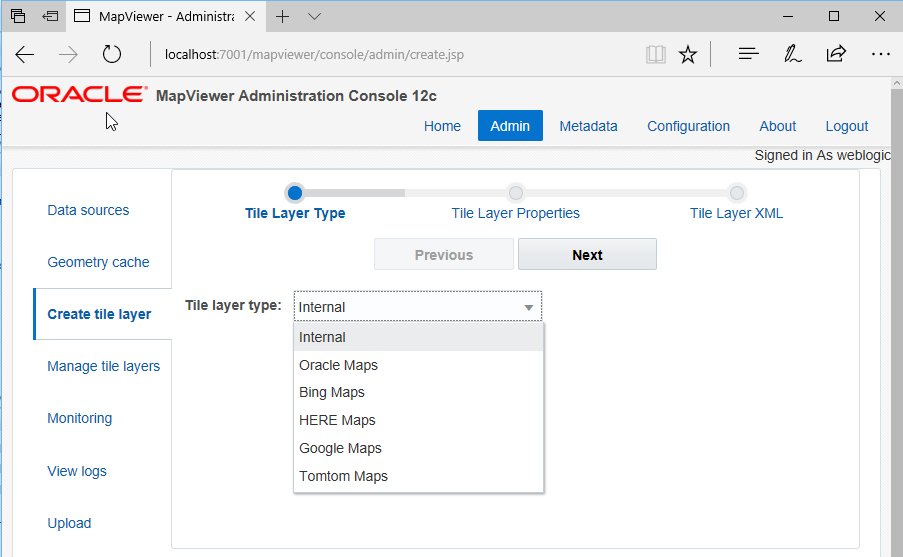Click the "Tile layer type:" label
Screen dimensions: 903x557
point(233,305)
